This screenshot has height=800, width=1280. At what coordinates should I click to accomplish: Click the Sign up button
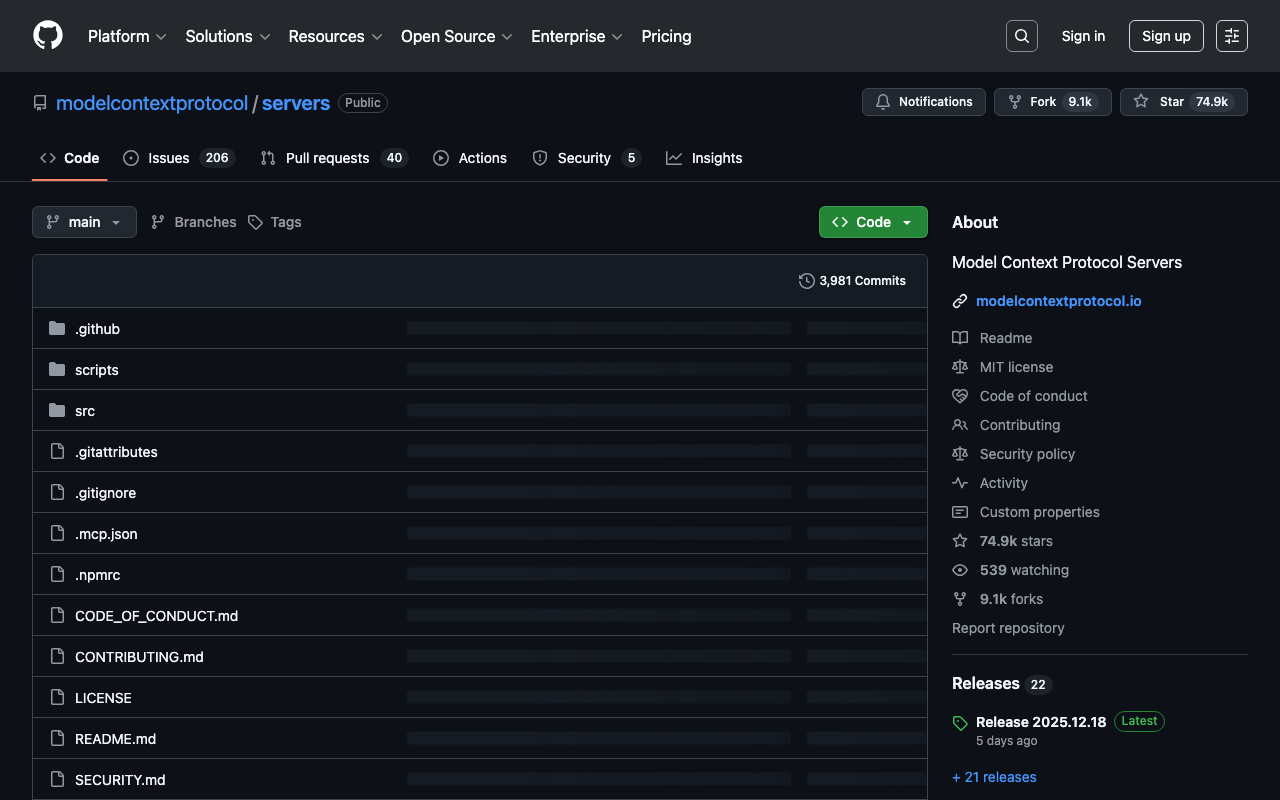[1165, 36]
